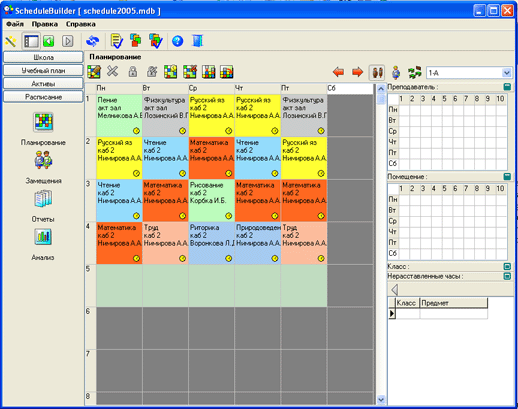Click clock marker on Математика Monday period 4
The image size is (518, 409).
coord(136,258)
